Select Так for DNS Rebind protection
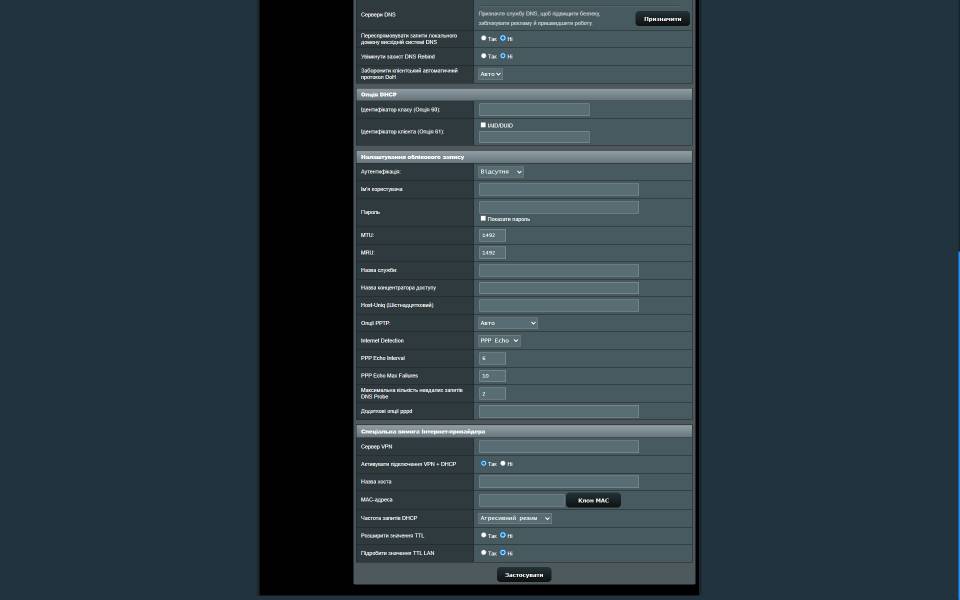The height and width of the screenshot is (600, 960). click(484, 56)
